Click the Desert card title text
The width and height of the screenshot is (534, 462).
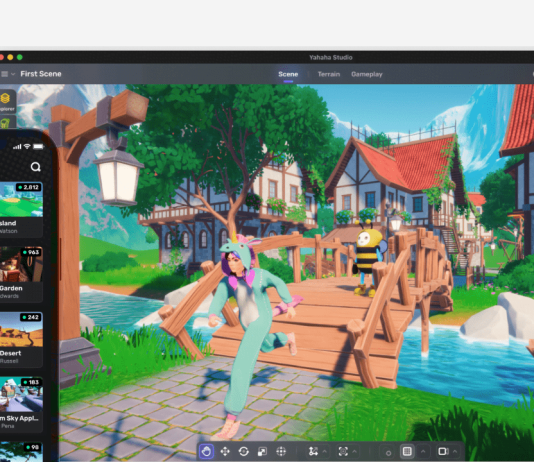(x=11, y=353)
